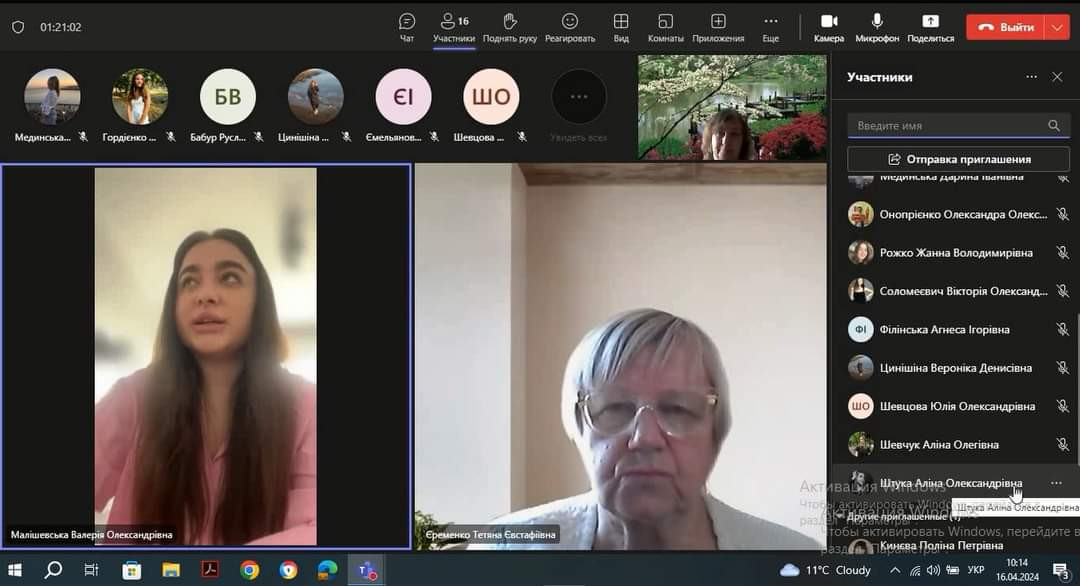Click Рожко Жанна's muted microphone icon

coord(1062,253)
